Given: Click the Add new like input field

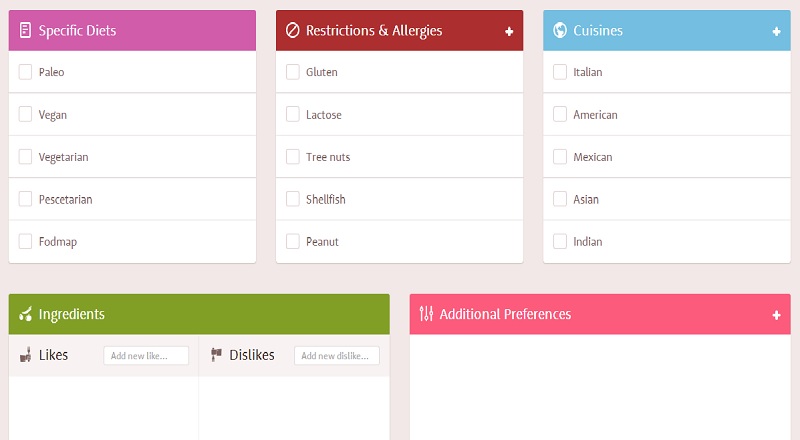Looking at the screenshot, I should pyautogui.click(x=146, y=356).
